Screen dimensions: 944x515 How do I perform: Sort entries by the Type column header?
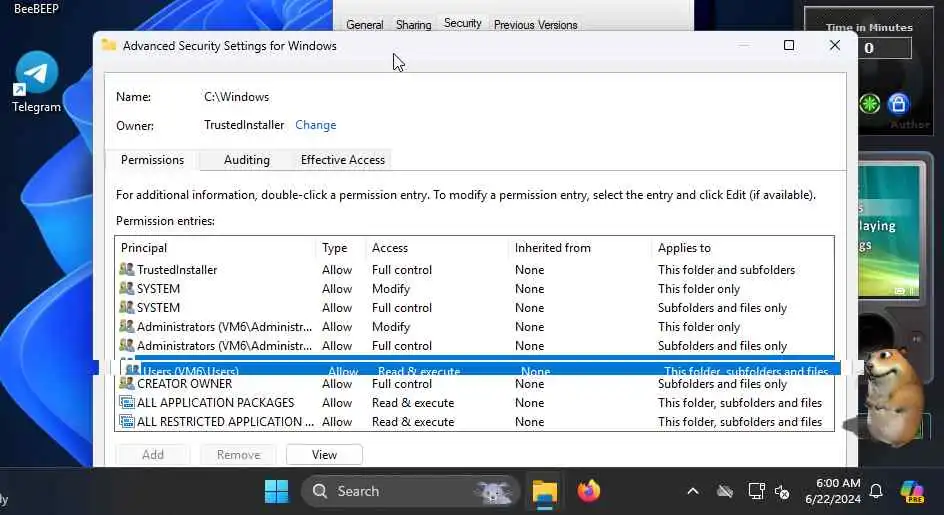pos(340,248)
